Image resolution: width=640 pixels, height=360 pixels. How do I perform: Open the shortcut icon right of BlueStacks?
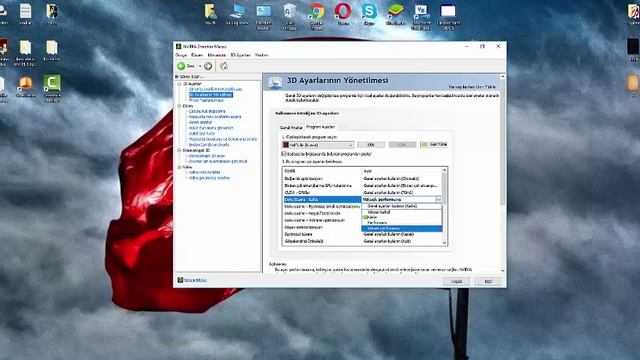[x=421, y=11]
